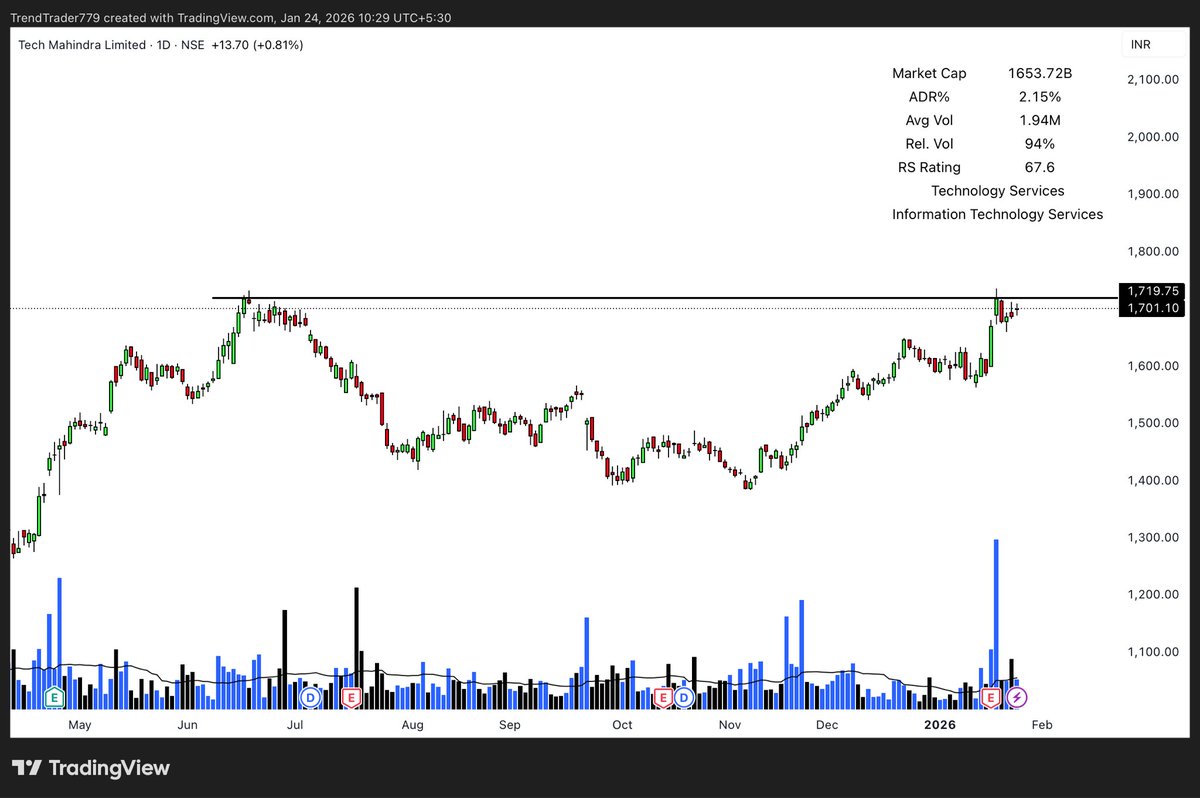Click the 2,100.00 price axis label
This screenshot has height=798, width=1200.
pos(1155,80)
